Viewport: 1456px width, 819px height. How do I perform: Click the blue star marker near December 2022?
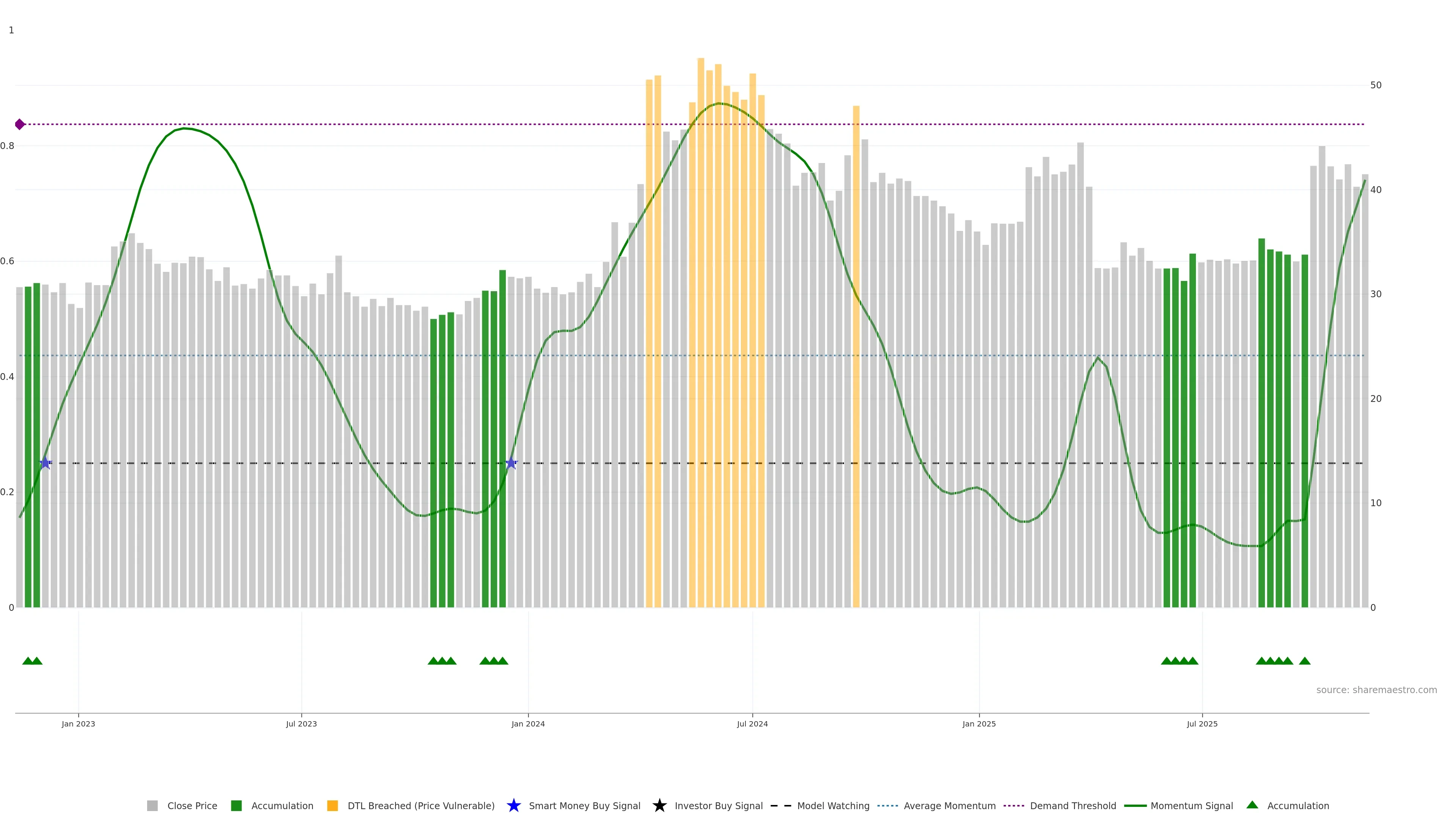point(46,463)
